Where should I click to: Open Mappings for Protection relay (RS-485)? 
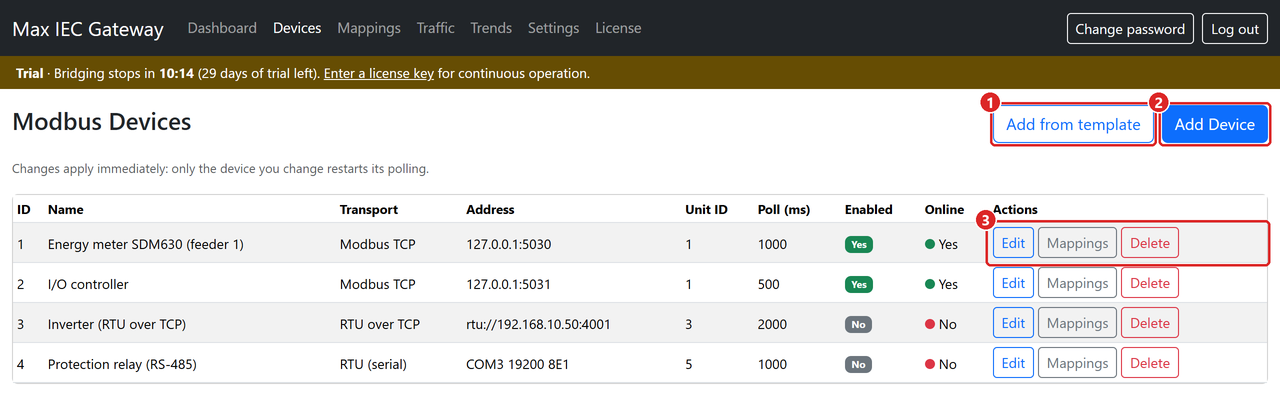(1077, 363)
